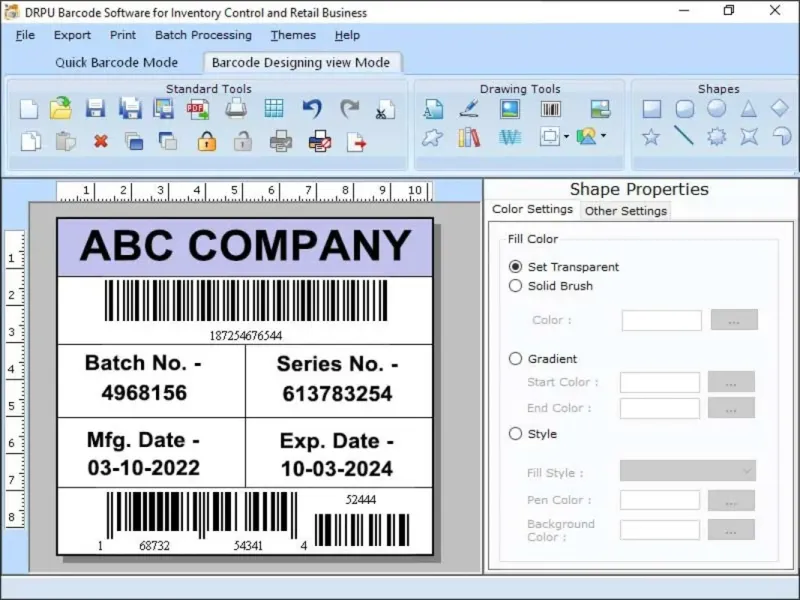Delete selected object with red X
This screenshot has width=800, height=600.
(x=101, y=141)
